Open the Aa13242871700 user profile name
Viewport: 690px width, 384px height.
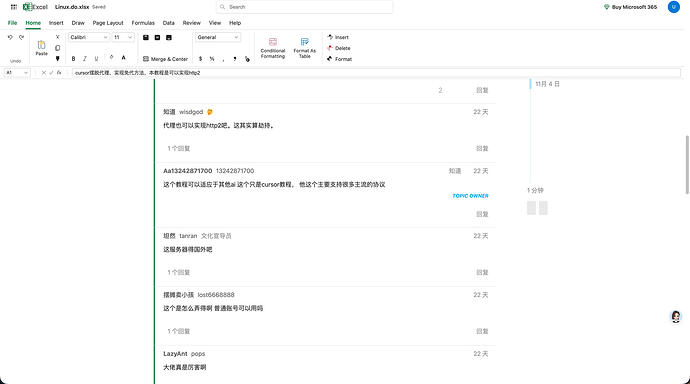click(x=187, y=171)
